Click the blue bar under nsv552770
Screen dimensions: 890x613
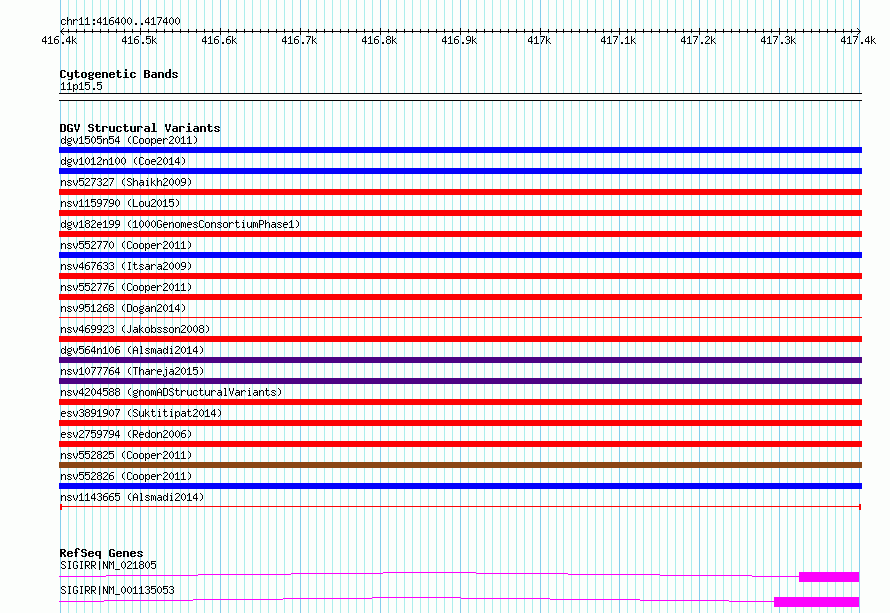(x=460, y=255)
